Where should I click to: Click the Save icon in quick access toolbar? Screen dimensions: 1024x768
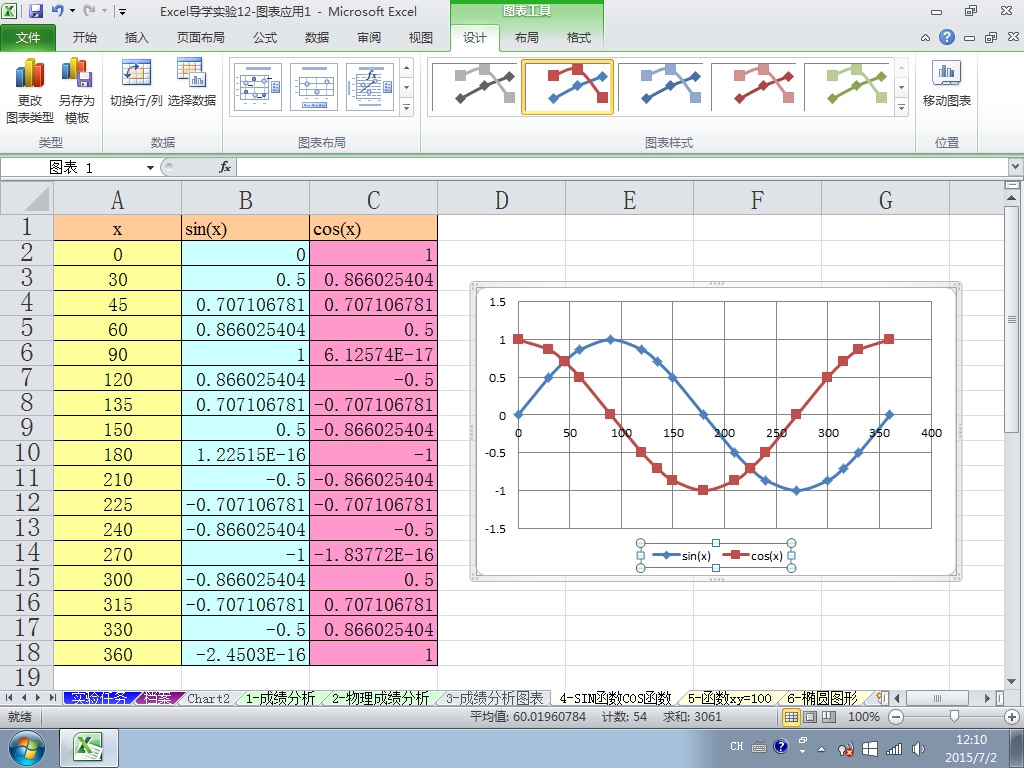(35, 11)
